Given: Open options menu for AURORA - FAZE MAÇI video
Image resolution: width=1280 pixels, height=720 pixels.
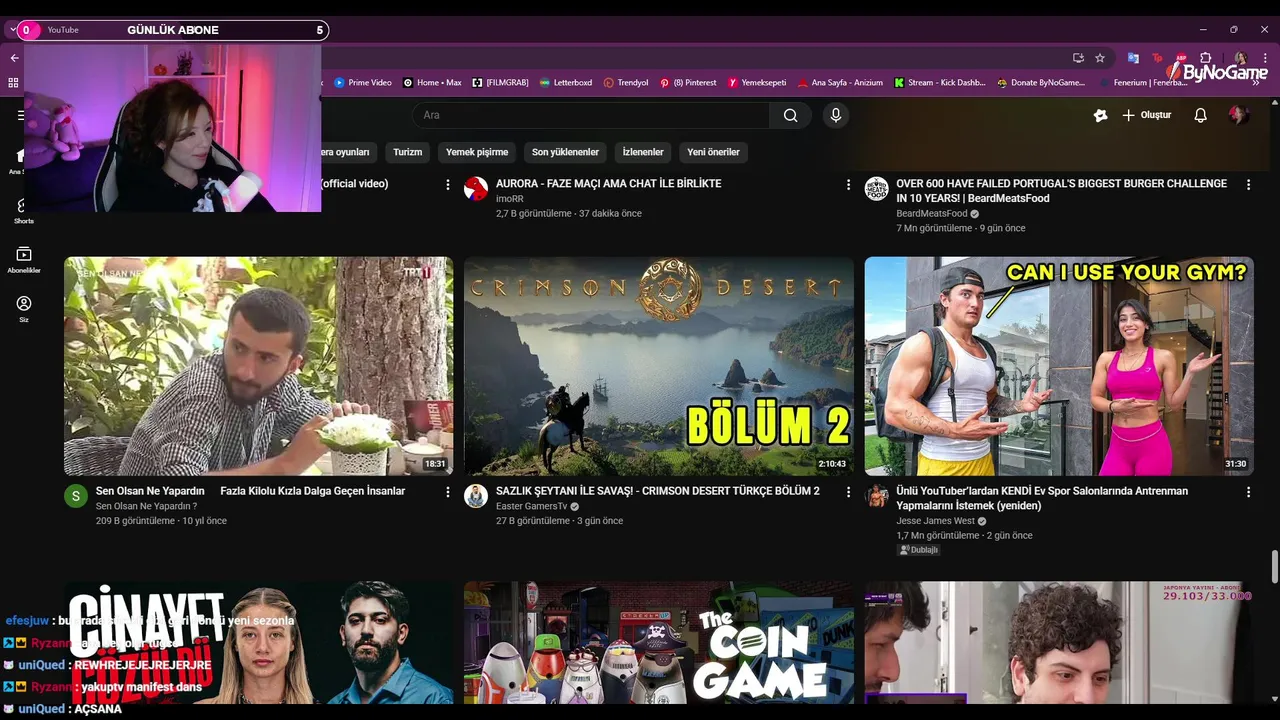Looking at the screenshot, I should click(848, 185).
